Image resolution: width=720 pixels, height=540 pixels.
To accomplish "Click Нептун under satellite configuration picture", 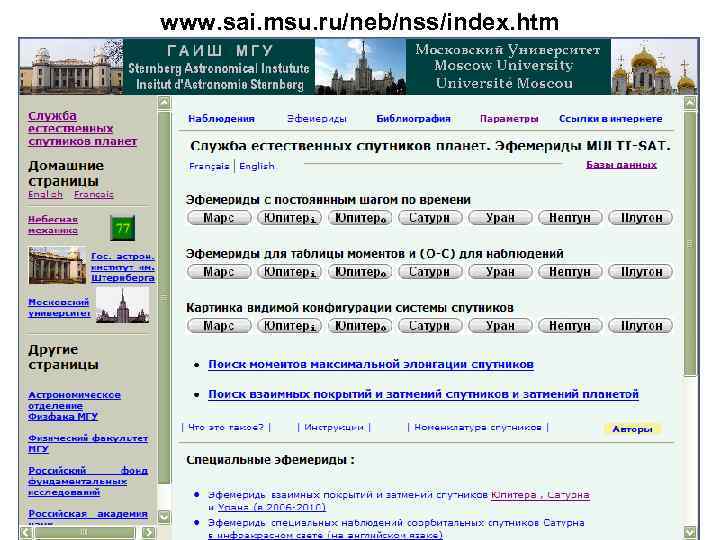I will click(x=570, y=326).
